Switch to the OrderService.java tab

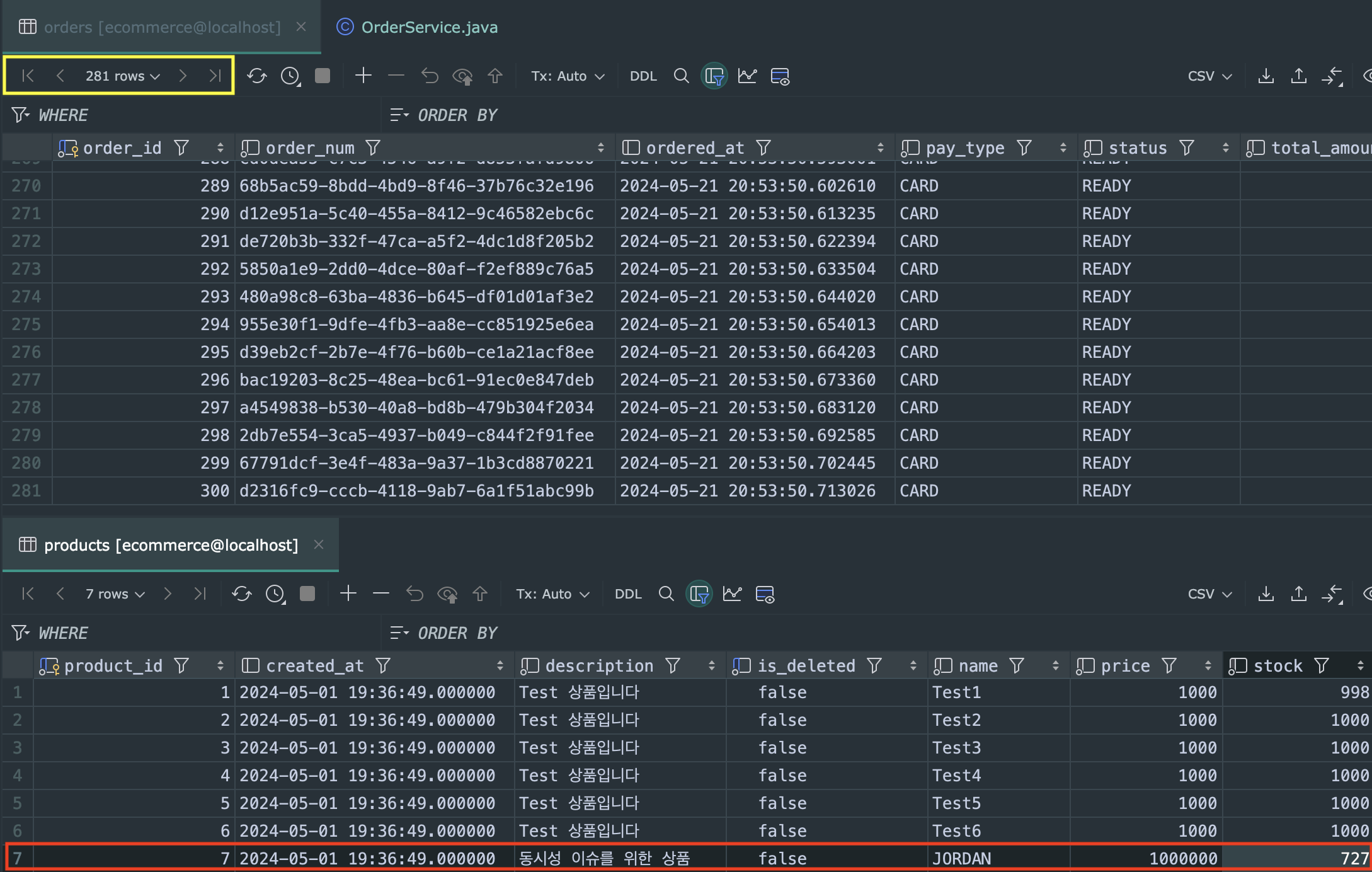tap(428, 27)
